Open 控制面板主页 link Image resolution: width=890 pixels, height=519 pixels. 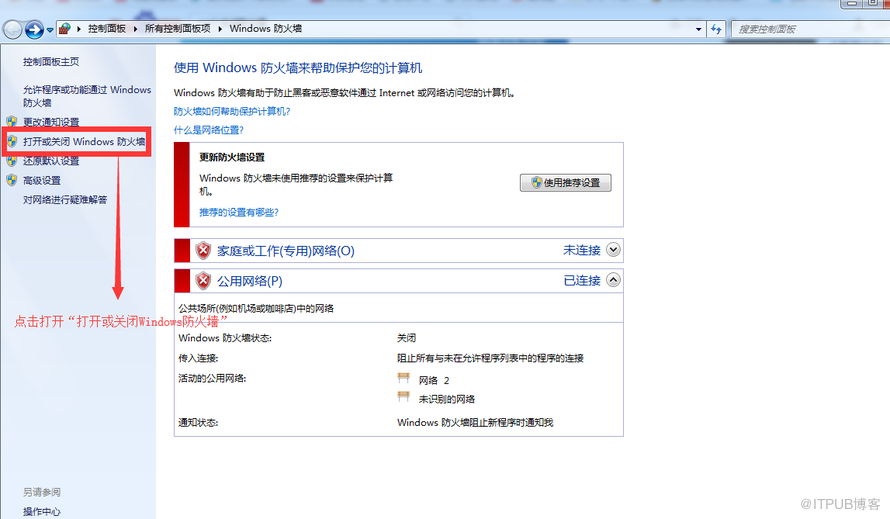click(51, 62)
